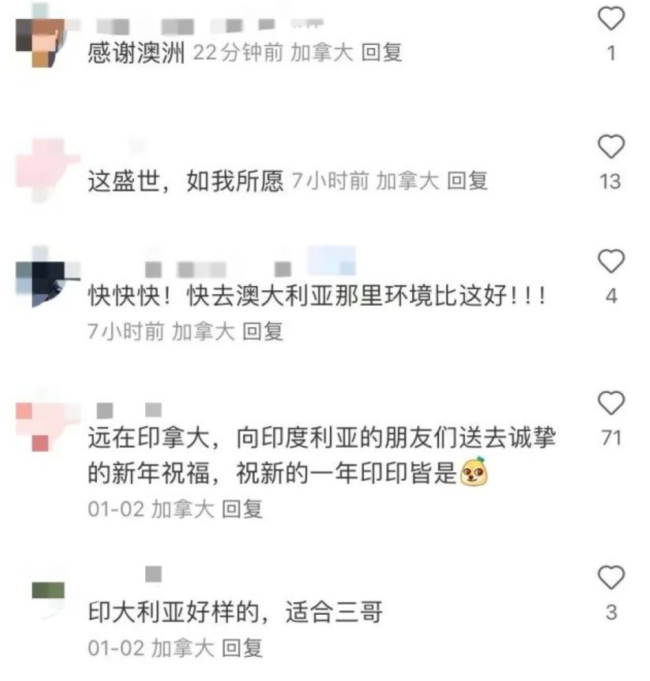This screenshot has width=650, height=681.
Task: Reply to the '印大利亚好样的' comment
Action: [x=242, y=648]
